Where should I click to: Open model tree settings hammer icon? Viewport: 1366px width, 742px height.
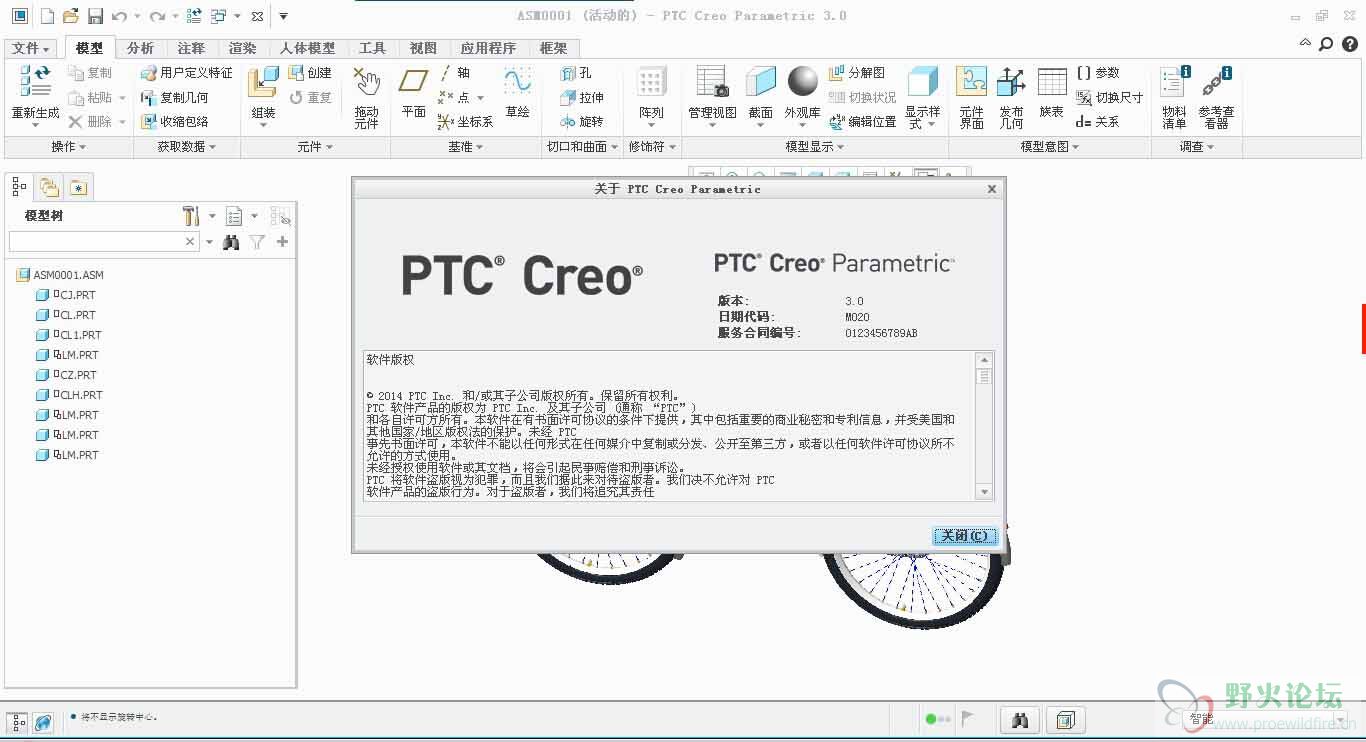click(191, 215)
